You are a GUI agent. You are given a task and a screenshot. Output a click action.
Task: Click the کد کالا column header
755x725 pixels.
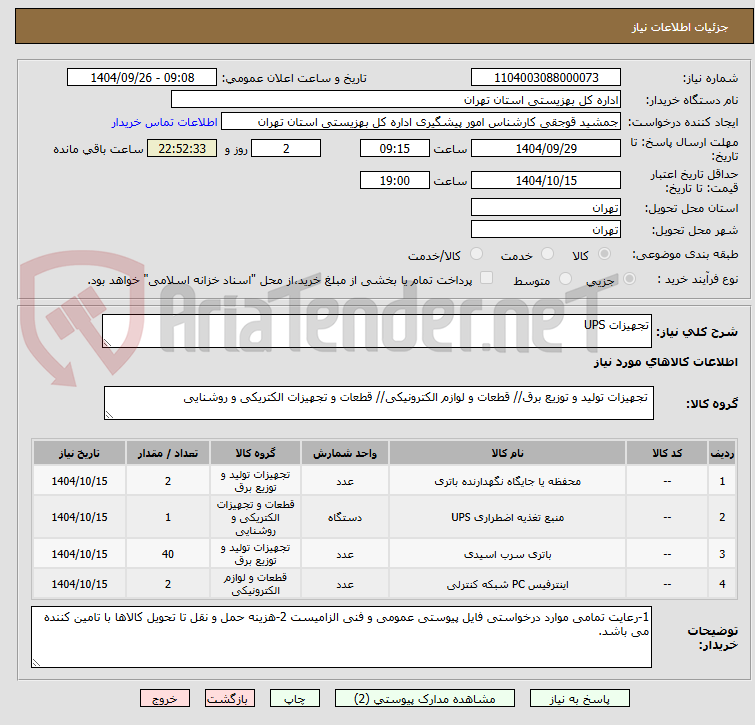pos(667,453)
